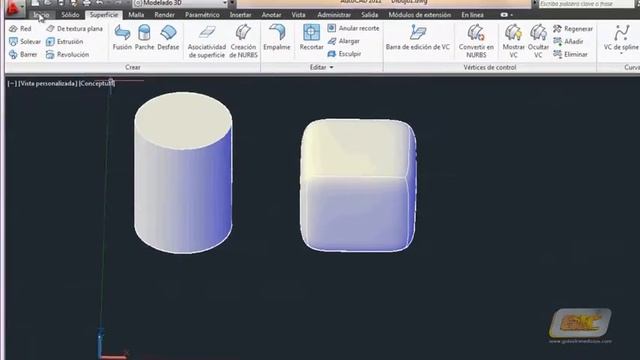
Task: Open the Barra de edición de VC
Action: (x=418, y=38)
